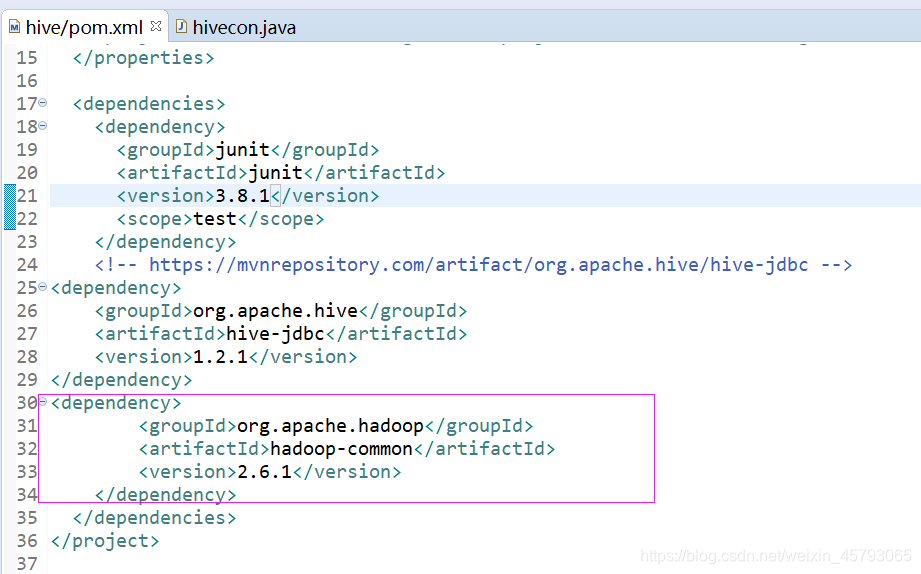Click line number 16 in the gutter
This screenshot has height=574, width=921.
tap(27, 80)
